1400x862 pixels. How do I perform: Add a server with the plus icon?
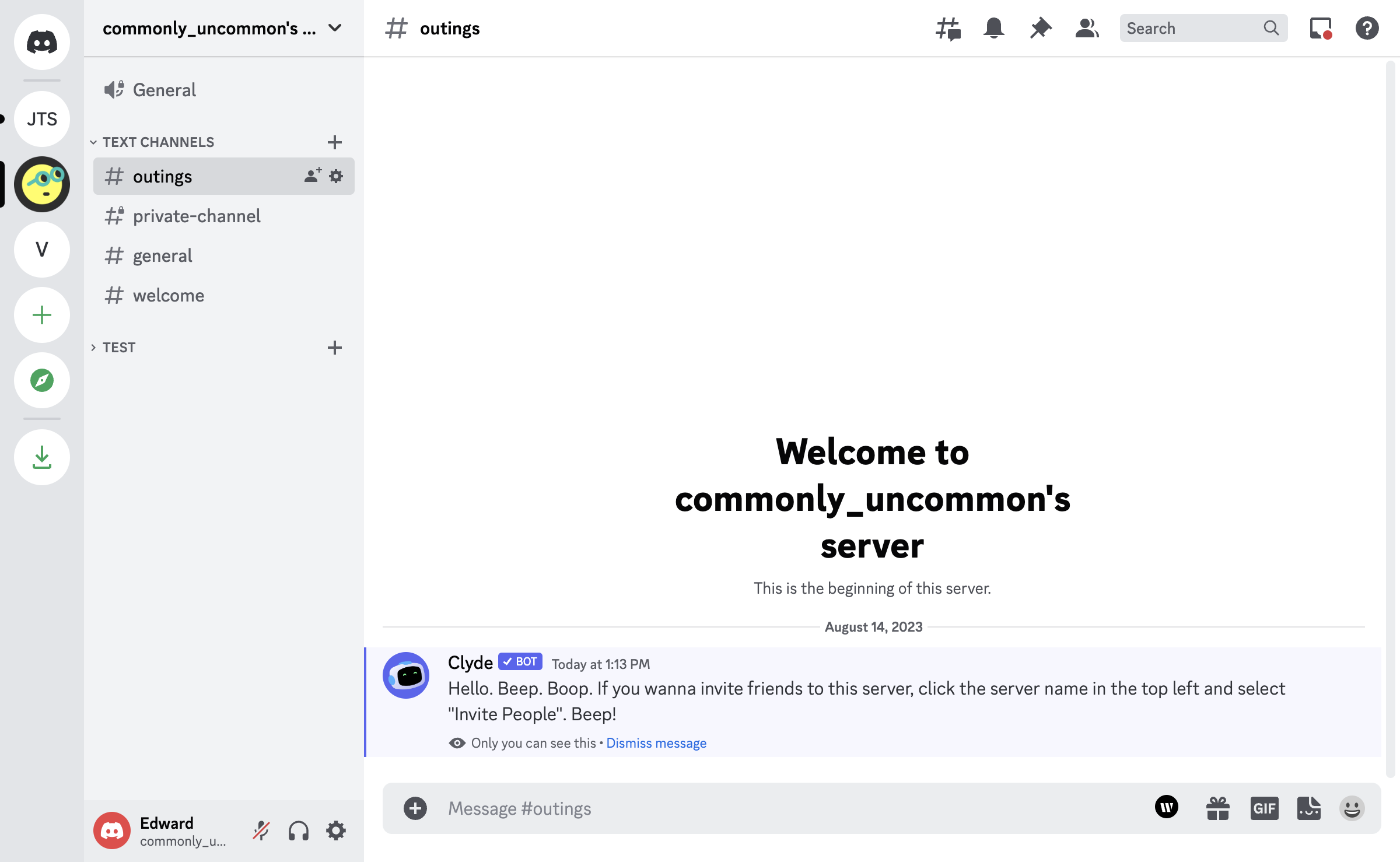42,315
